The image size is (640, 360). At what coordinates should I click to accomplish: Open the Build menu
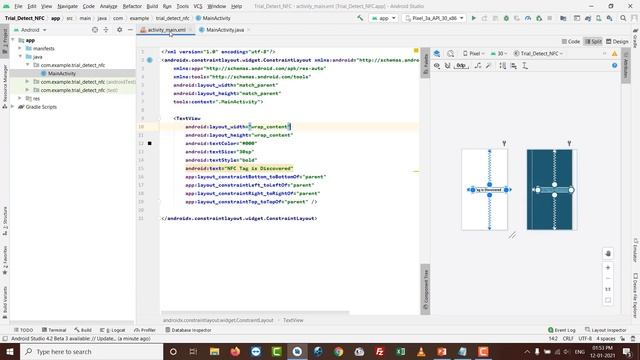(x=152, y=6)
